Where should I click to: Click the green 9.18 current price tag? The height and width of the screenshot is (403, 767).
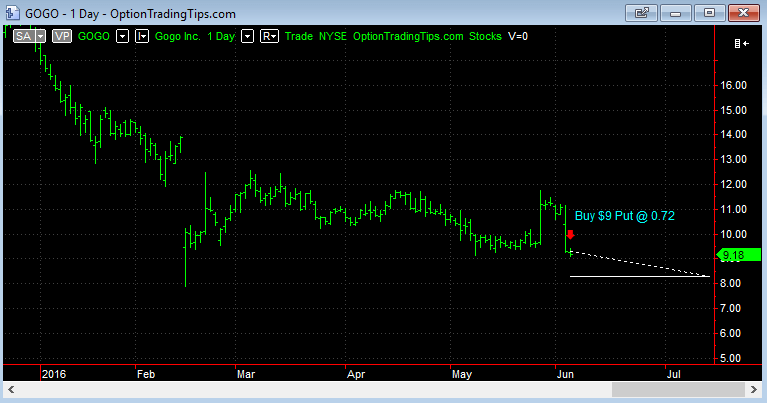739,255
